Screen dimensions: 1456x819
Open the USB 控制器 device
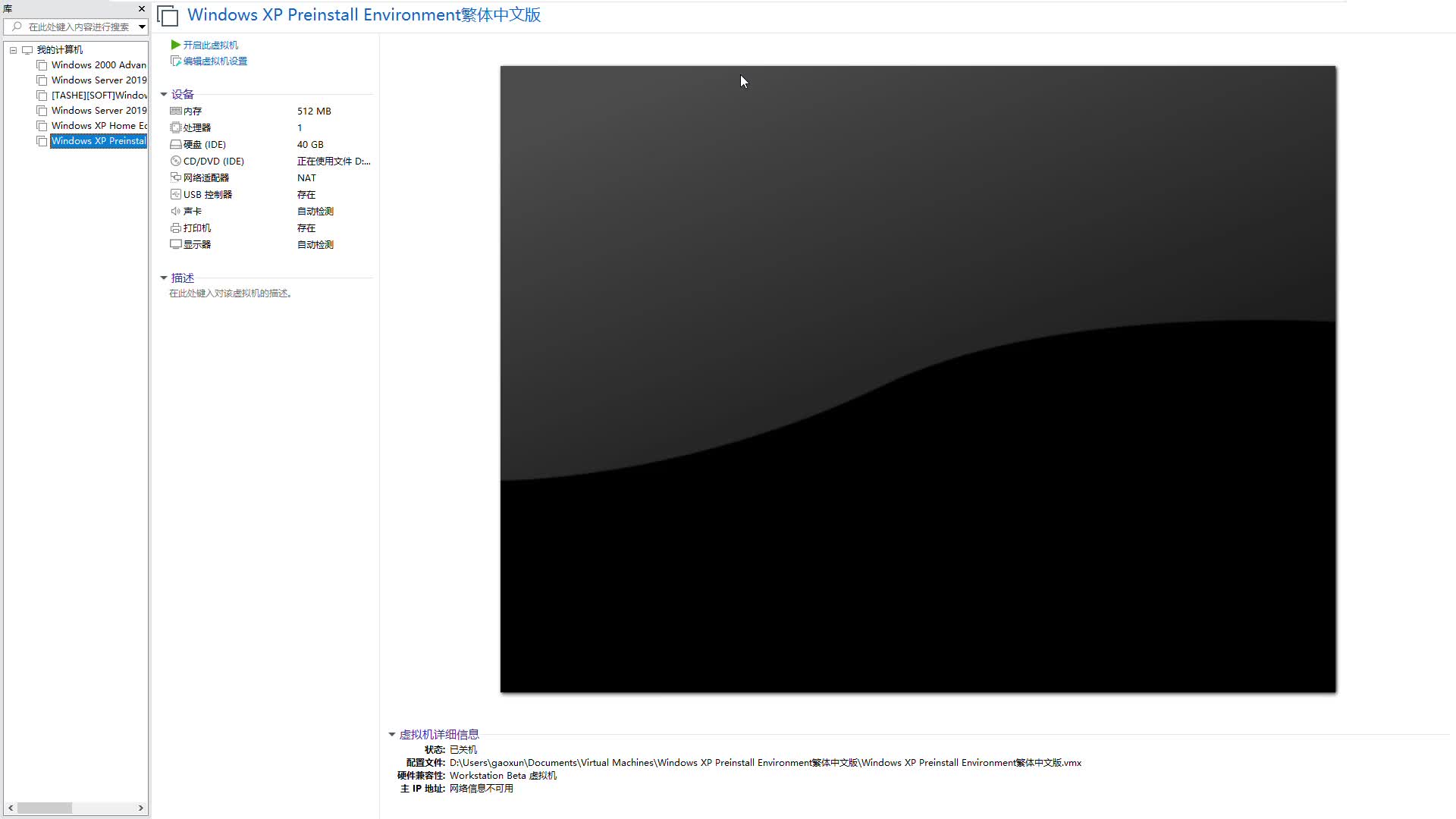pos(206,194)
